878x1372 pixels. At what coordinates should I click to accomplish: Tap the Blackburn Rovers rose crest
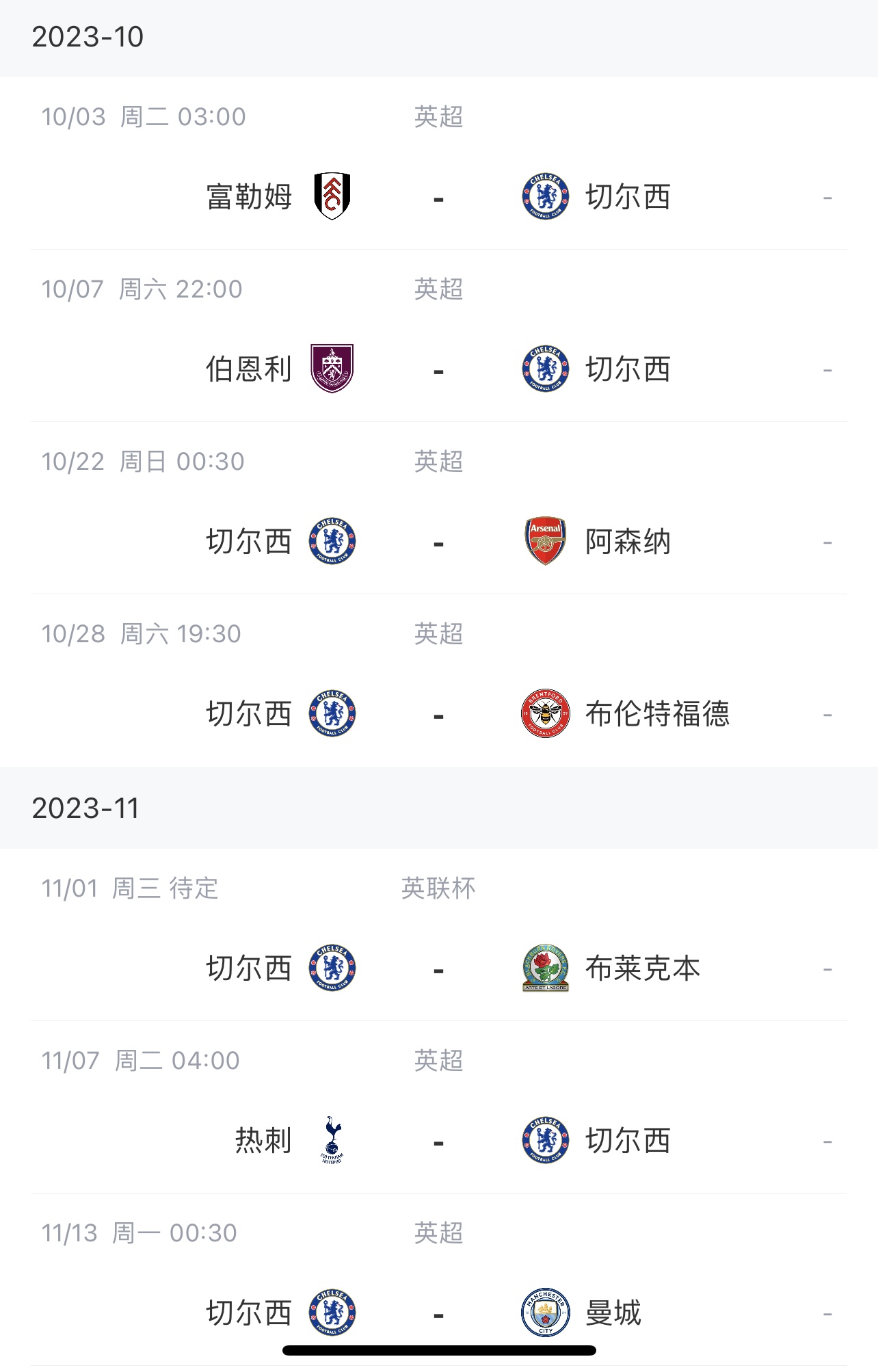tap(546, 968)
